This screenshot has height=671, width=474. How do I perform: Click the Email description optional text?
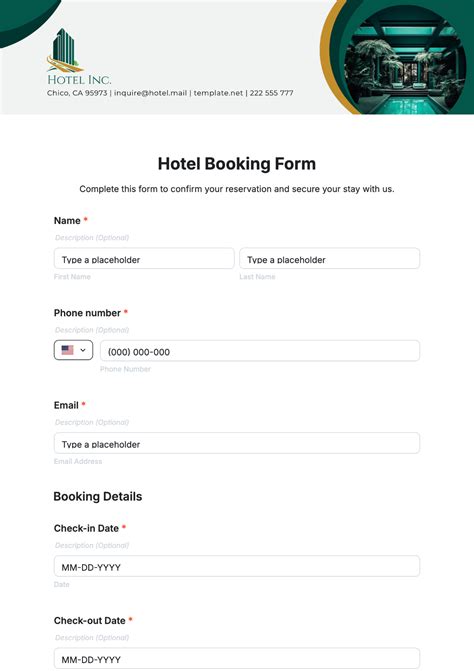(x=92, y=422)
